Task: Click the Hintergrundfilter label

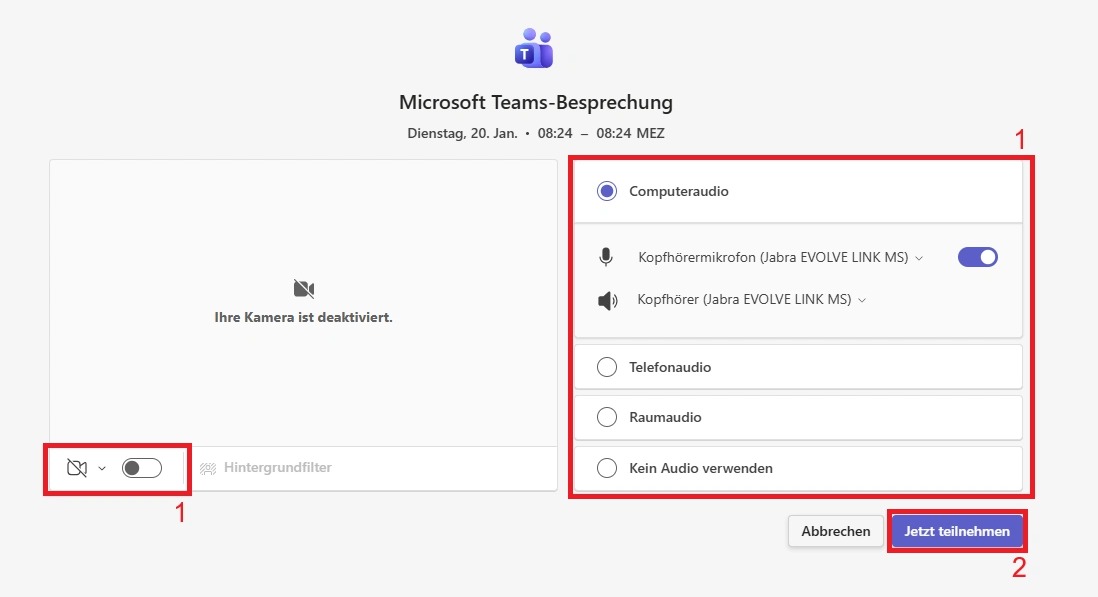Action: (x=277, y=468)
